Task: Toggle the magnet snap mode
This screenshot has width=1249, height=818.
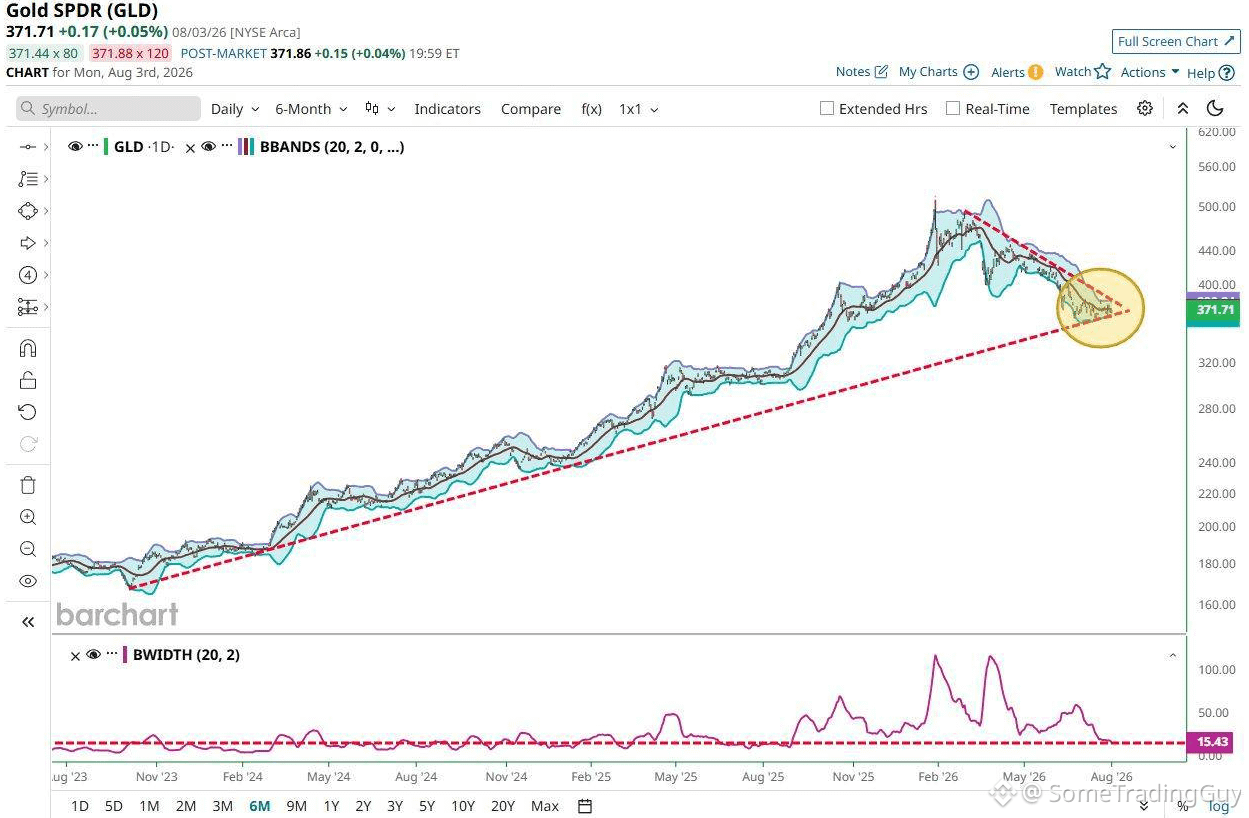Action: (28, 348)
